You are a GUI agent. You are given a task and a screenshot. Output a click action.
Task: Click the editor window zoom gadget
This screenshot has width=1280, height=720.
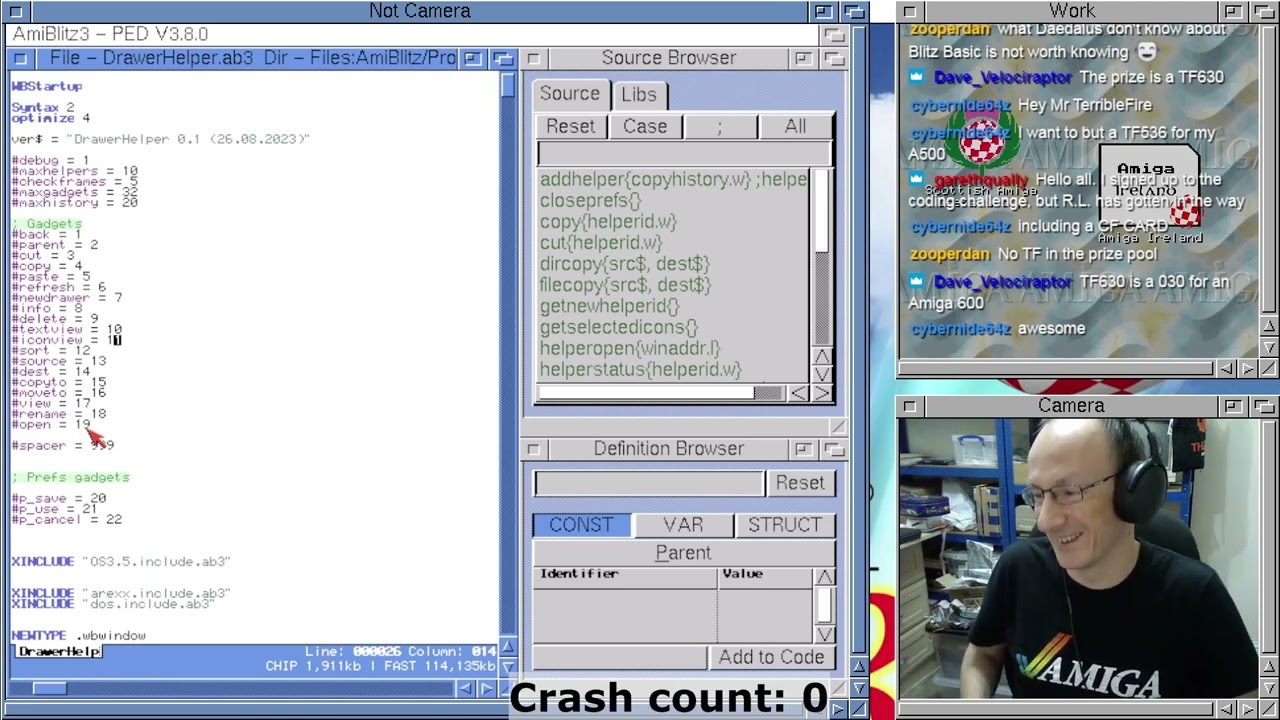click(x=473, y=58)
